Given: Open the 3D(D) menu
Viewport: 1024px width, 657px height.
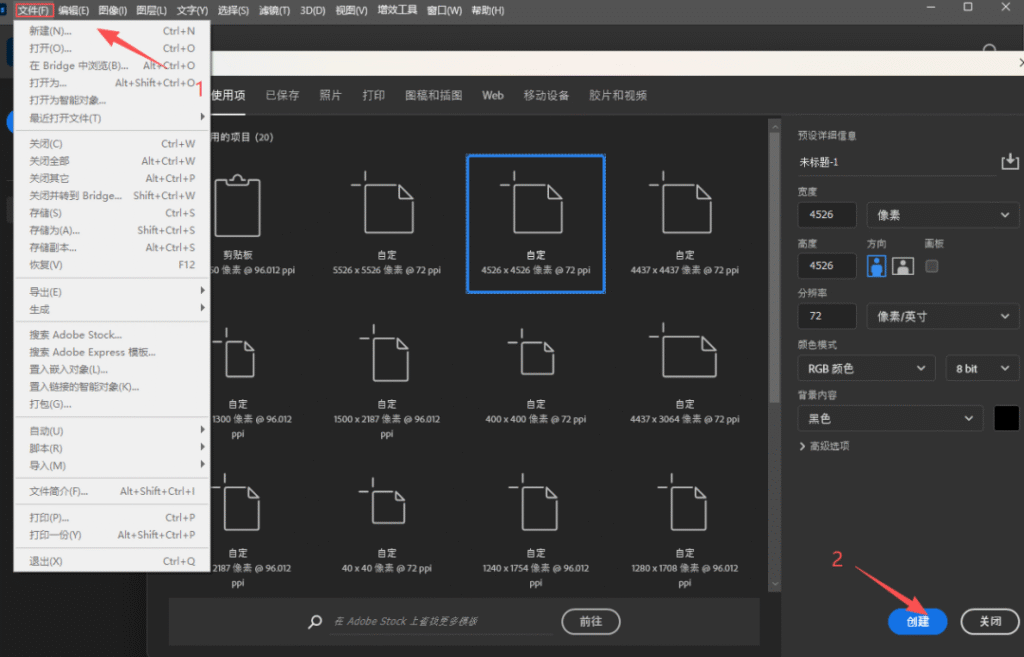Looking at the screenshot, I should pos(313,10).
